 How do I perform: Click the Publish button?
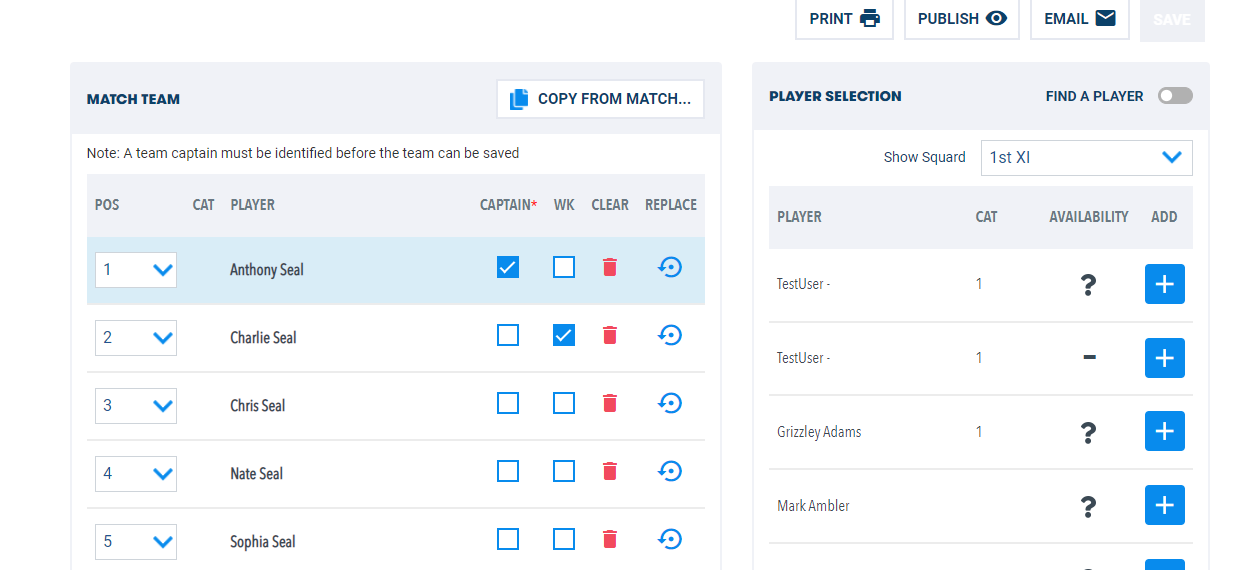click(x=961, y=18)
